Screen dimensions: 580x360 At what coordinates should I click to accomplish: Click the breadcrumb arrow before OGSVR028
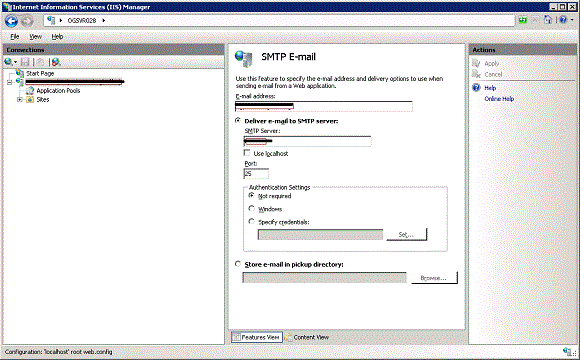click(x=61, y=20)
